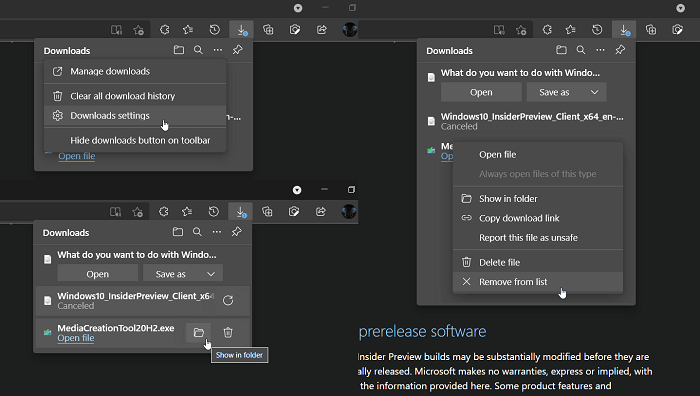Choose Remove from list in context menu
This screenshot has height=396, width=700.
coord(538,282)
